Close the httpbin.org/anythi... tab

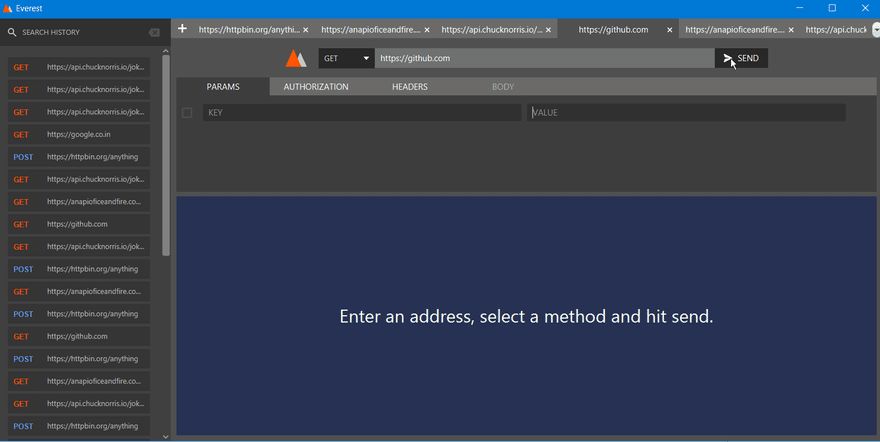point(305,30)
